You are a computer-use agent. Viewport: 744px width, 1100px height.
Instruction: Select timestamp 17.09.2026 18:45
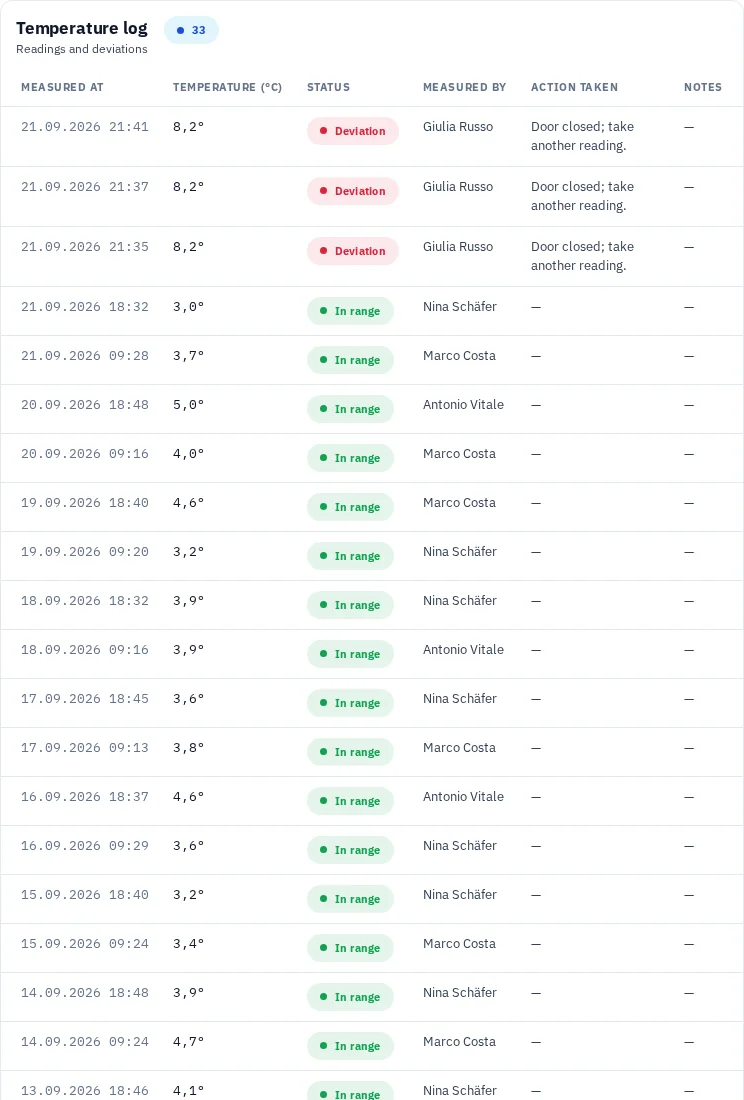(85, 699)
